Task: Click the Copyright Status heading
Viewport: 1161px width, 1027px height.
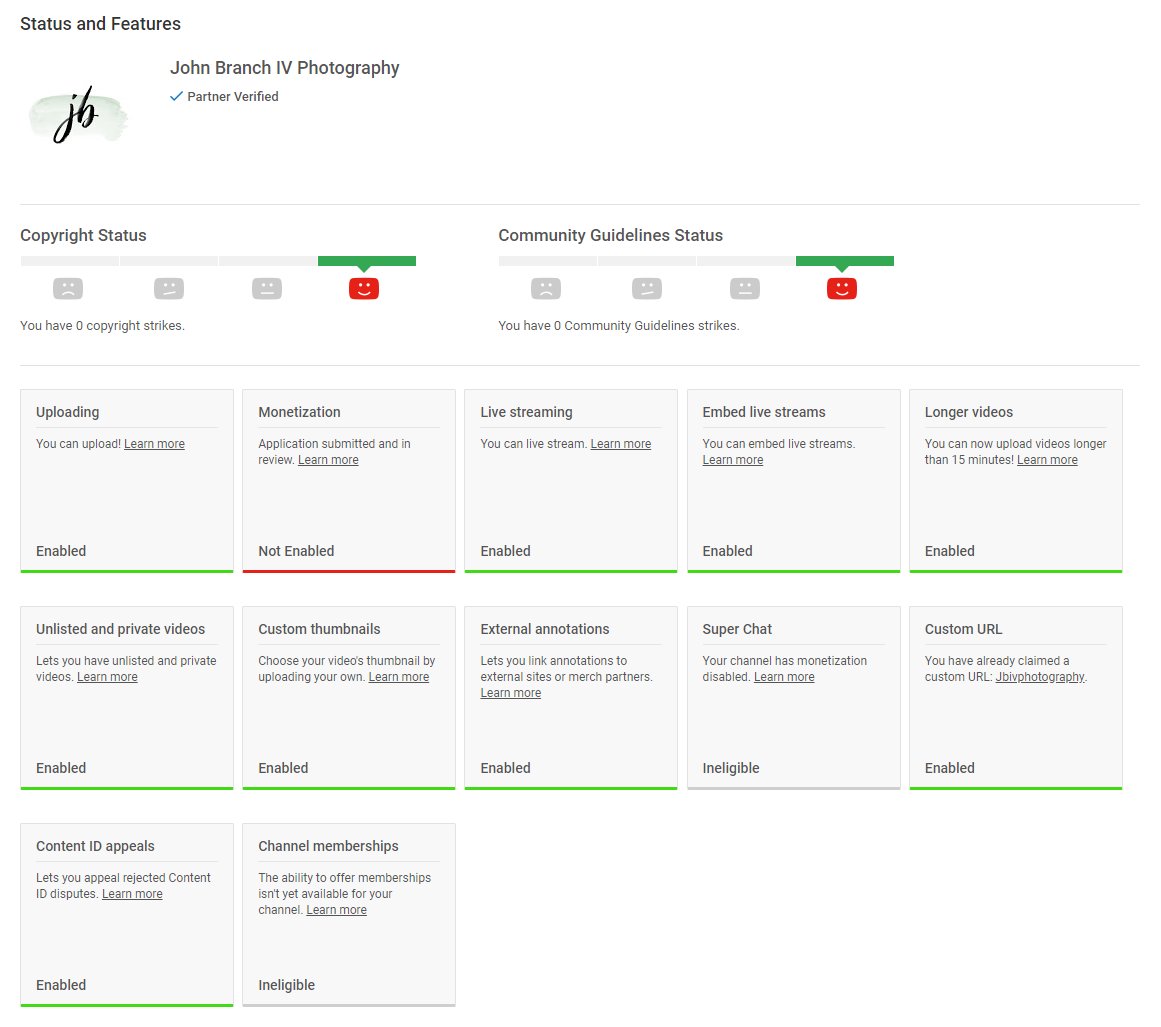Action: [x=83, y=235]
